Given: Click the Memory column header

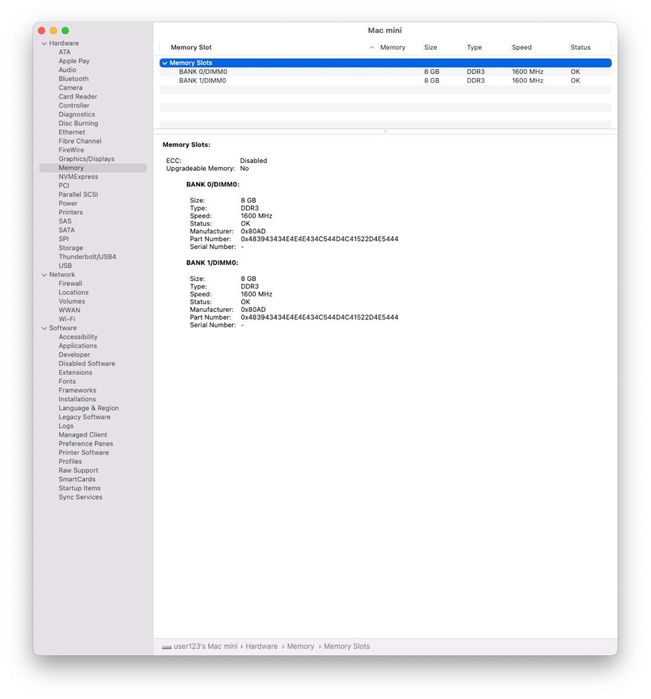Looking at the screenshot, I should pos(392,47).
